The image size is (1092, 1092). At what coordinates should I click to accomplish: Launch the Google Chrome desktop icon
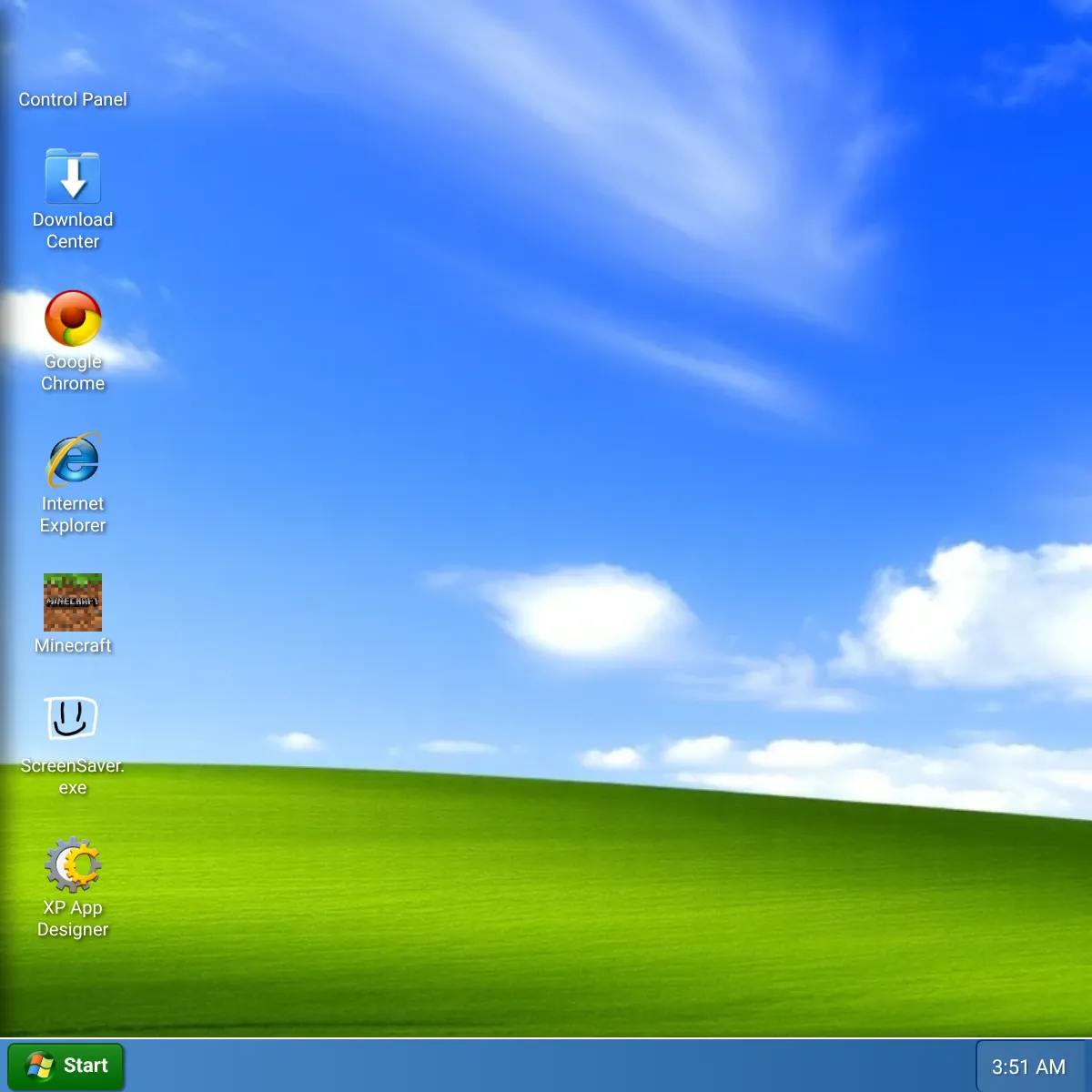pyautogui.click(x=73, y=318)
